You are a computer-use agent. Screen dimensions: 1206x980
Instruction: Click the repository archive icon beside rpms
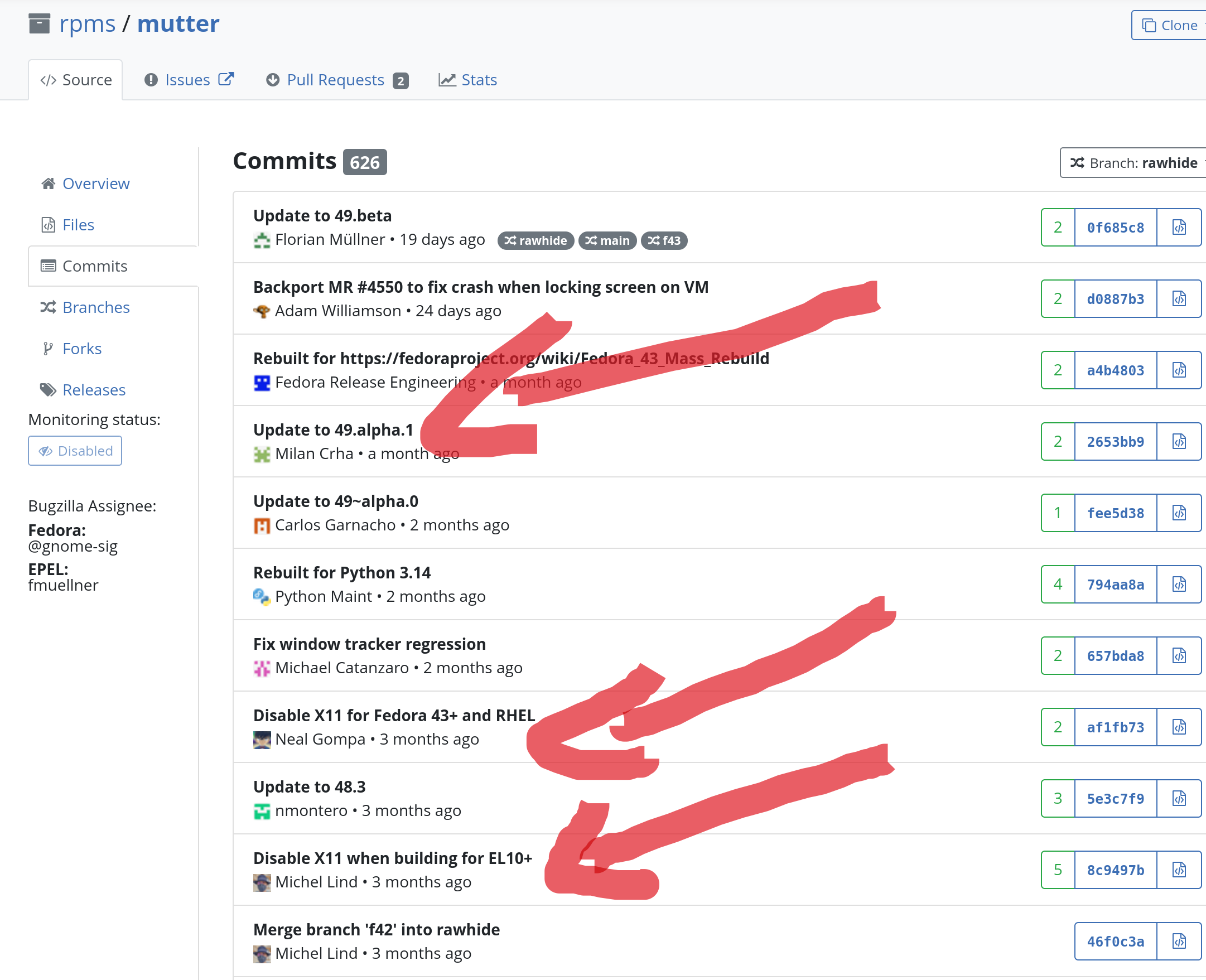40,24
